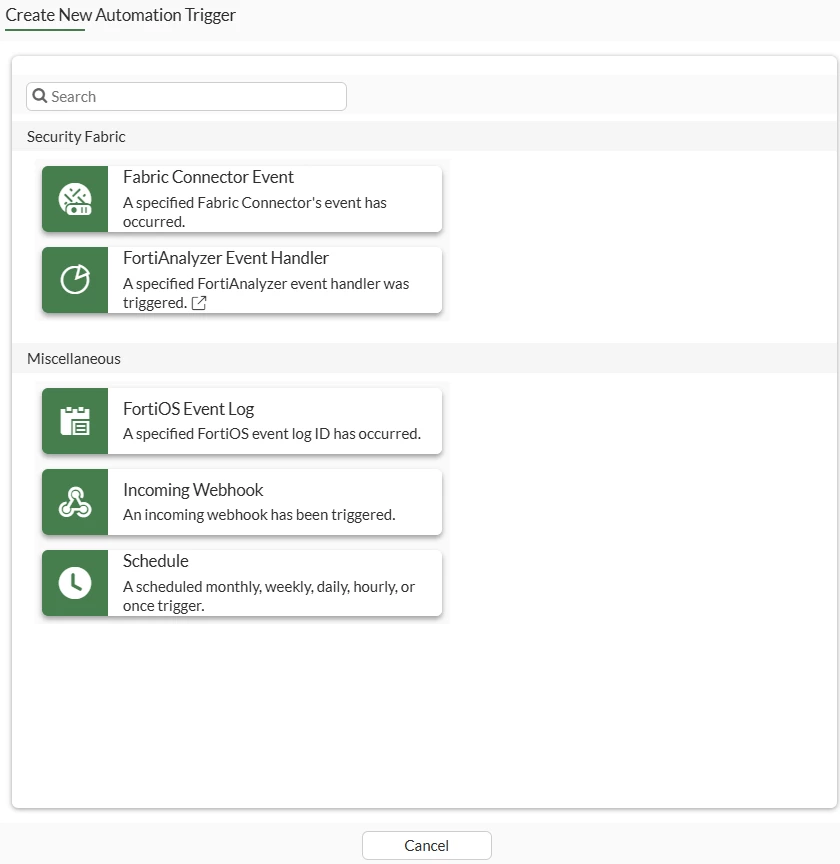The width and height of the screenshot is (840, 864).
Task: Focus the Search input field
Action: pyautogui.click(x=186, y=96)
